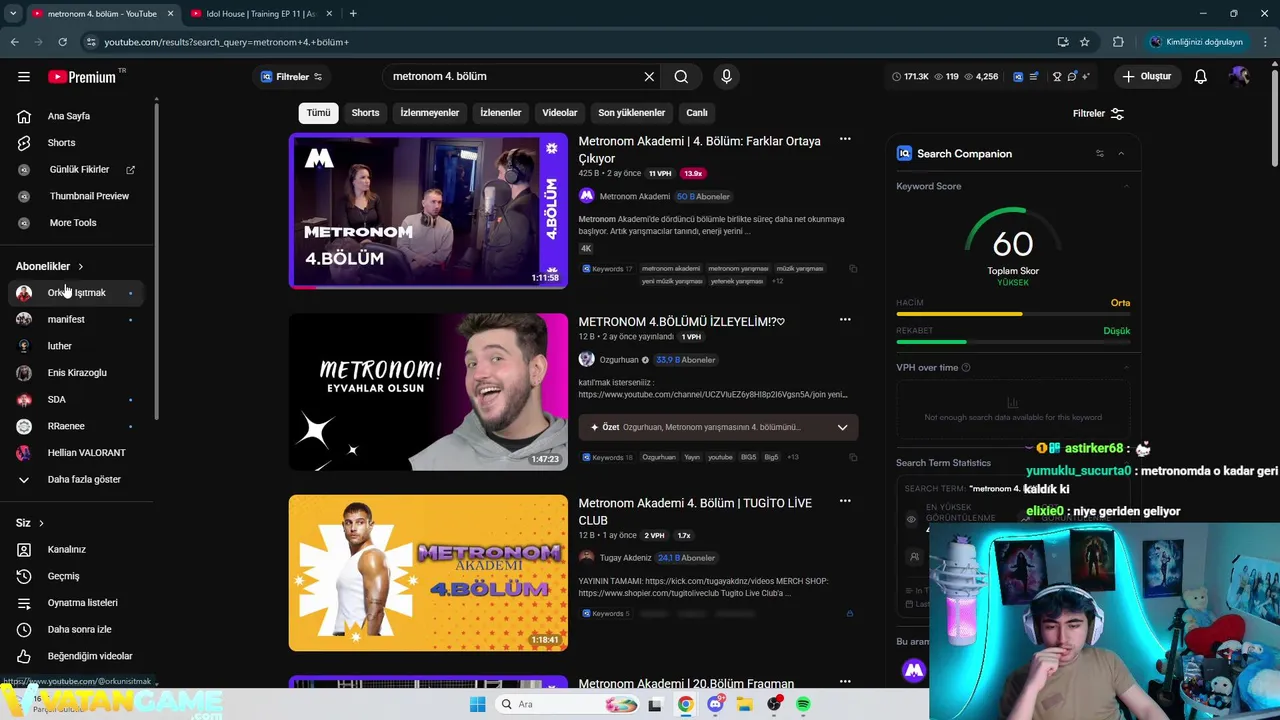This screenshot has width=1280, height=720.
Task: Open File Explorer from the taskbar
Action: point(744,704)
